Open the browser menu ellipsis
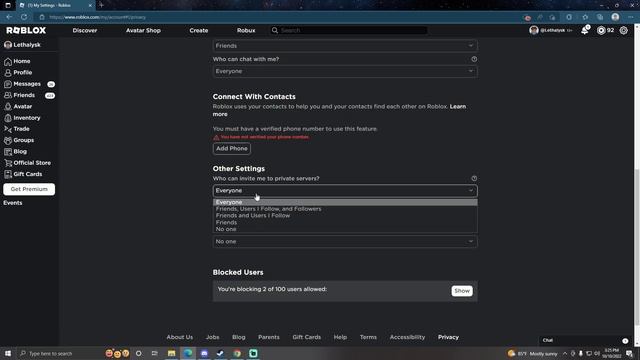 tap(631, 17)
